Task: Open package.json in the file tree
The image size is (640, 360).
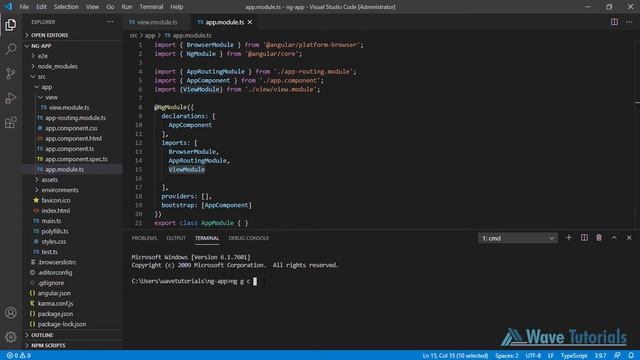Action: click(55, 314)
